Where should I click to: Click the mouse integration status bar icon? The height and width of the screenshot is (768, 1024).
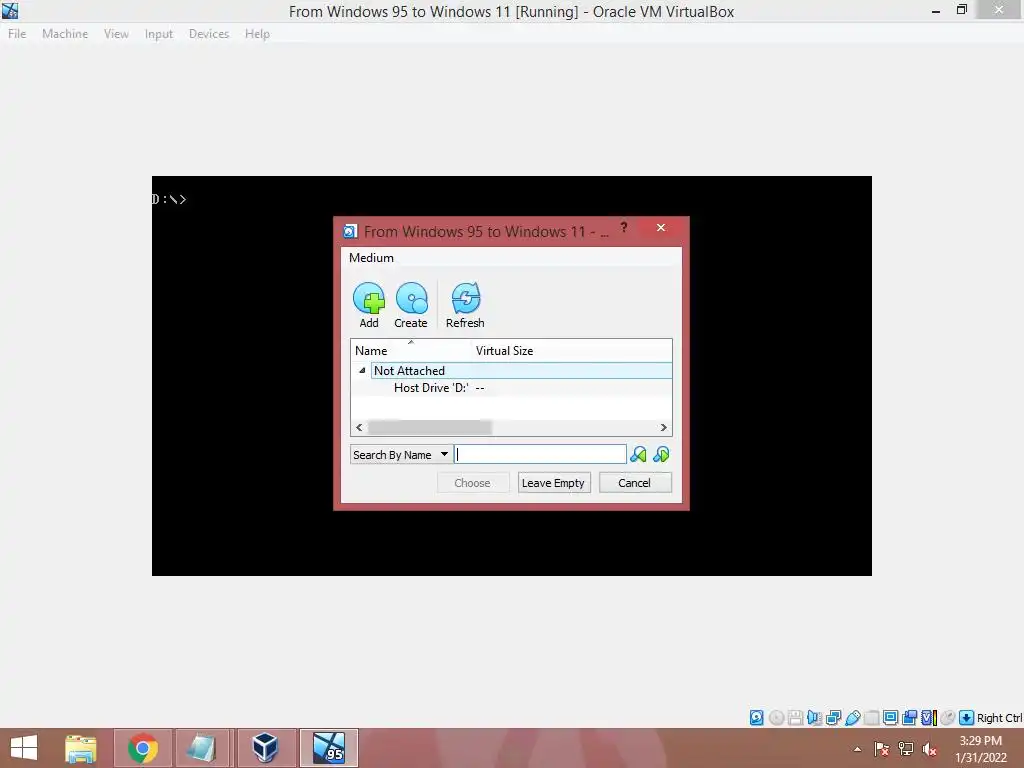(x=948, y=718)
